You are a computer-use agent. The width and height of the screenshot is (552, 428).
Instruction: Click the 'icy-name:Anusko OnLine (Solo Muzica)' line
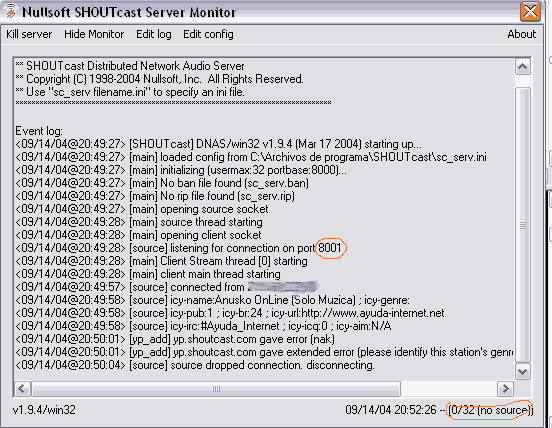[x=213, y=300]
